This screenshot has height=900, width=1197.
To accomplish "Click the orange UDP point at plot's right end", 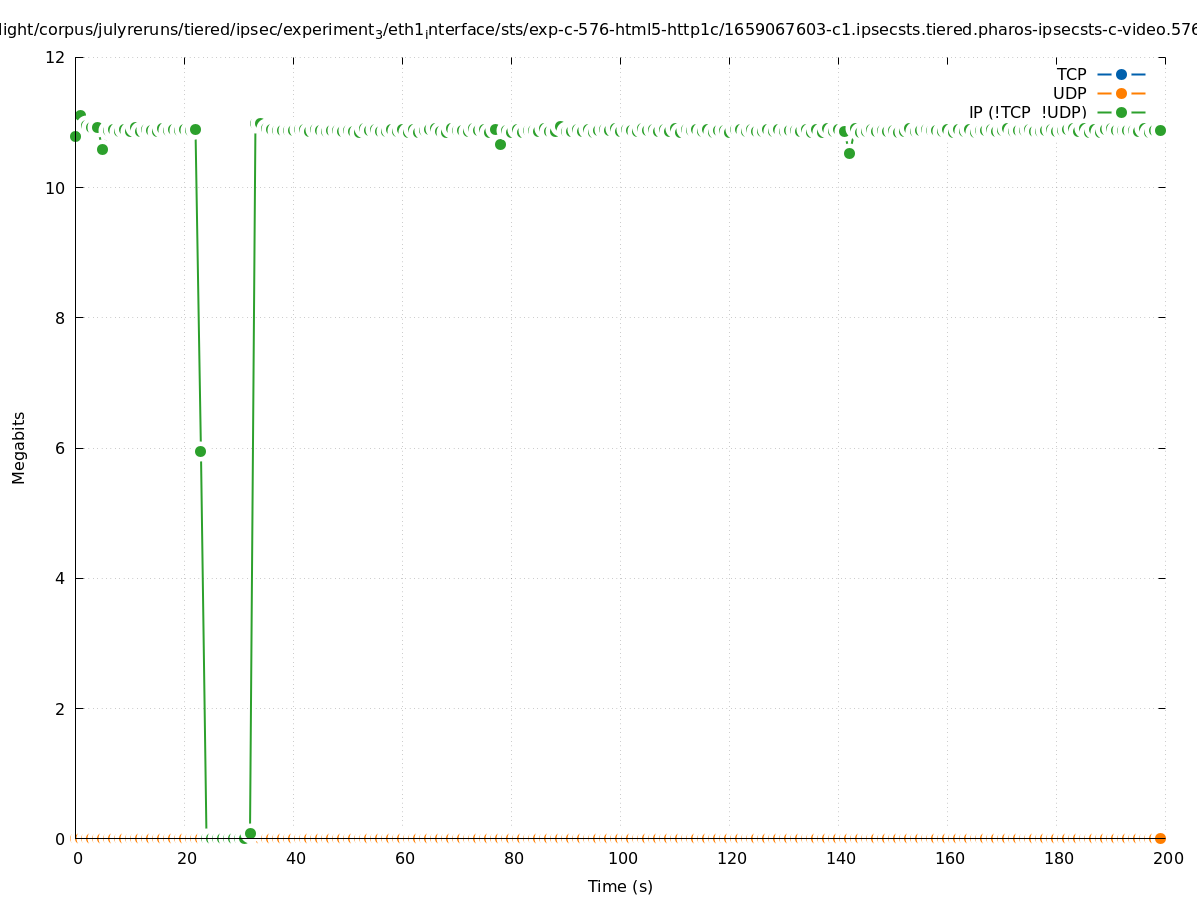I will pyautogui.click(x=1160, y=838).
